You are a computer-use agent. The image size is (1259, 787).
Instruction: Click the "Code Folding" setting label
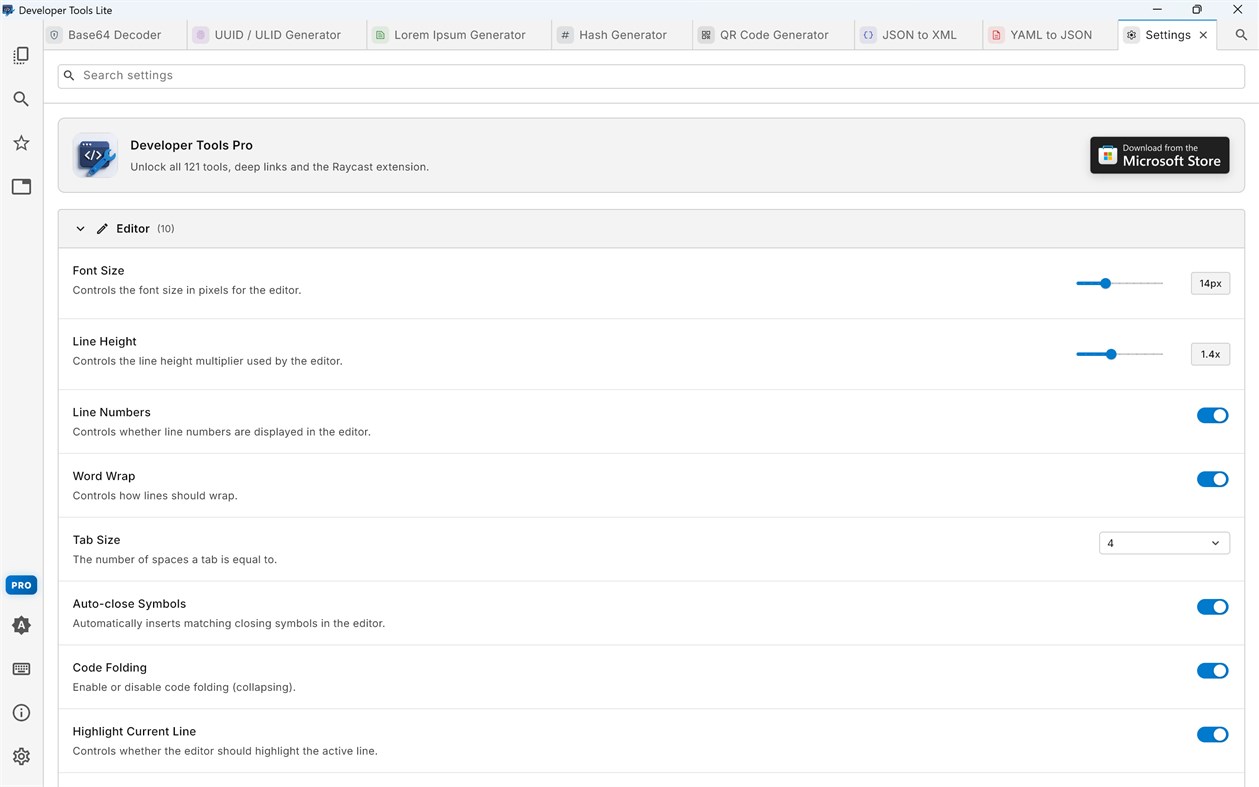(x=109, y=668)
